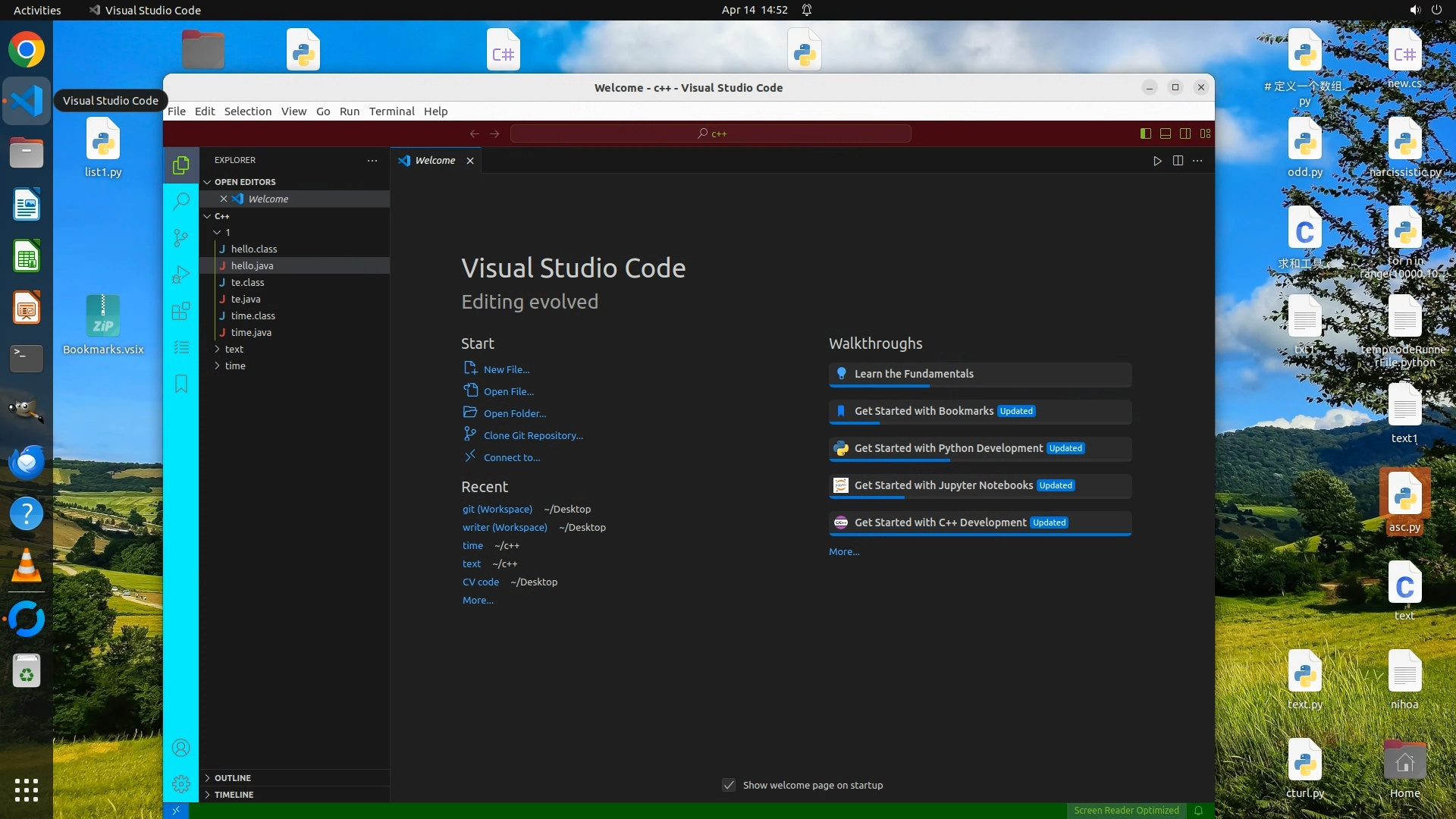
Task: Click the command center search box
Action: 711,133
